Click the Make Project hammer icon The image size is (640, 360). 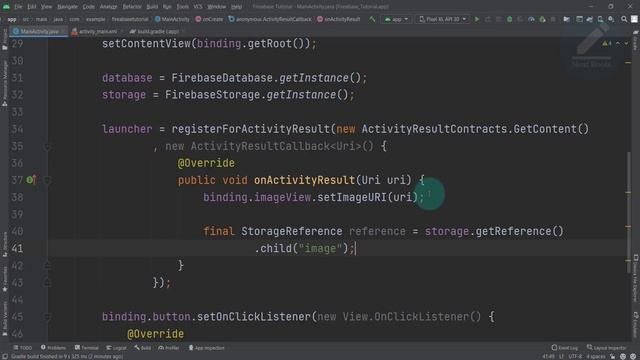pyautogui.click(x=372, y=19)
